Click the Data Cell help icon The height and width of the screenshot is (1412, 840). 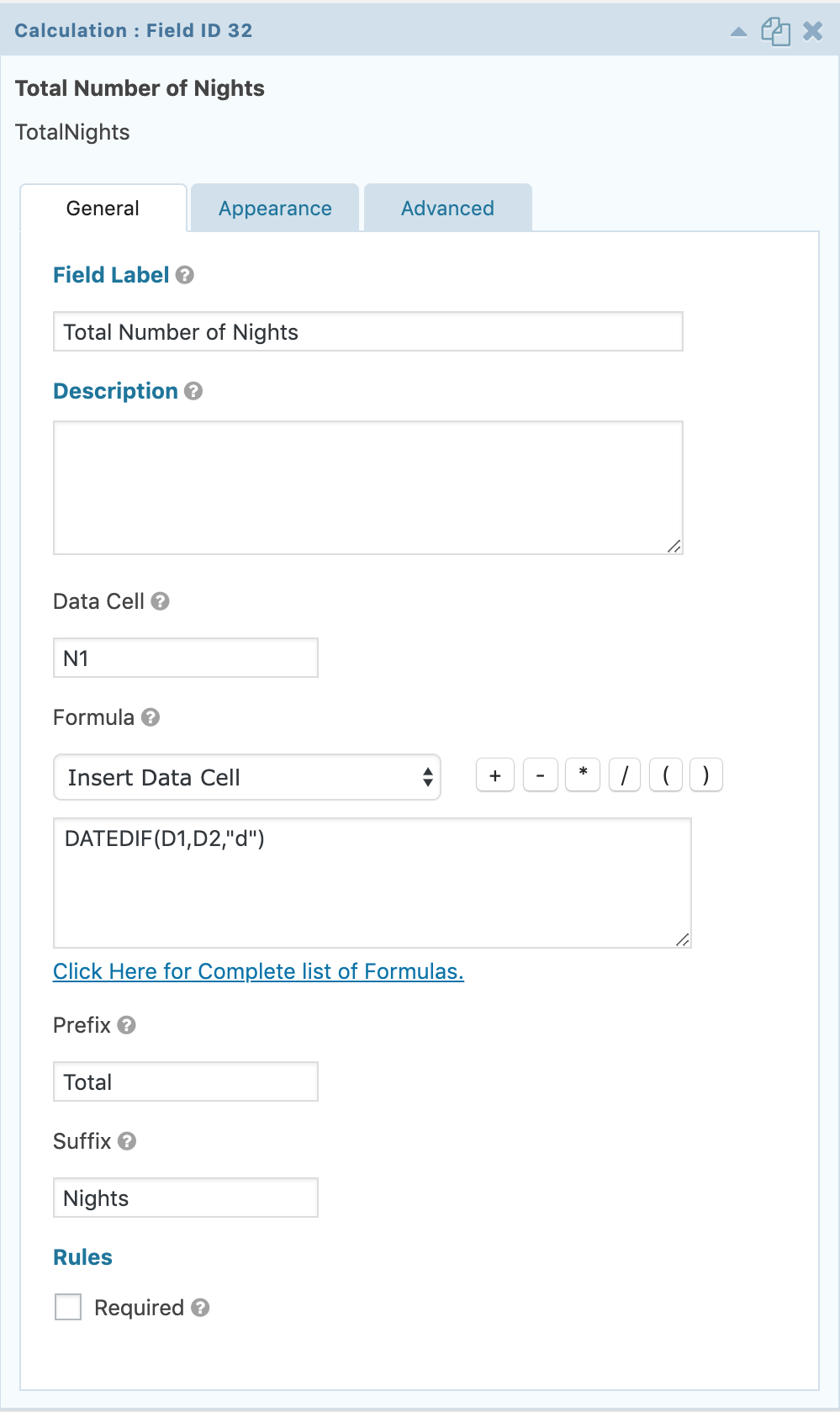point(160,601)
